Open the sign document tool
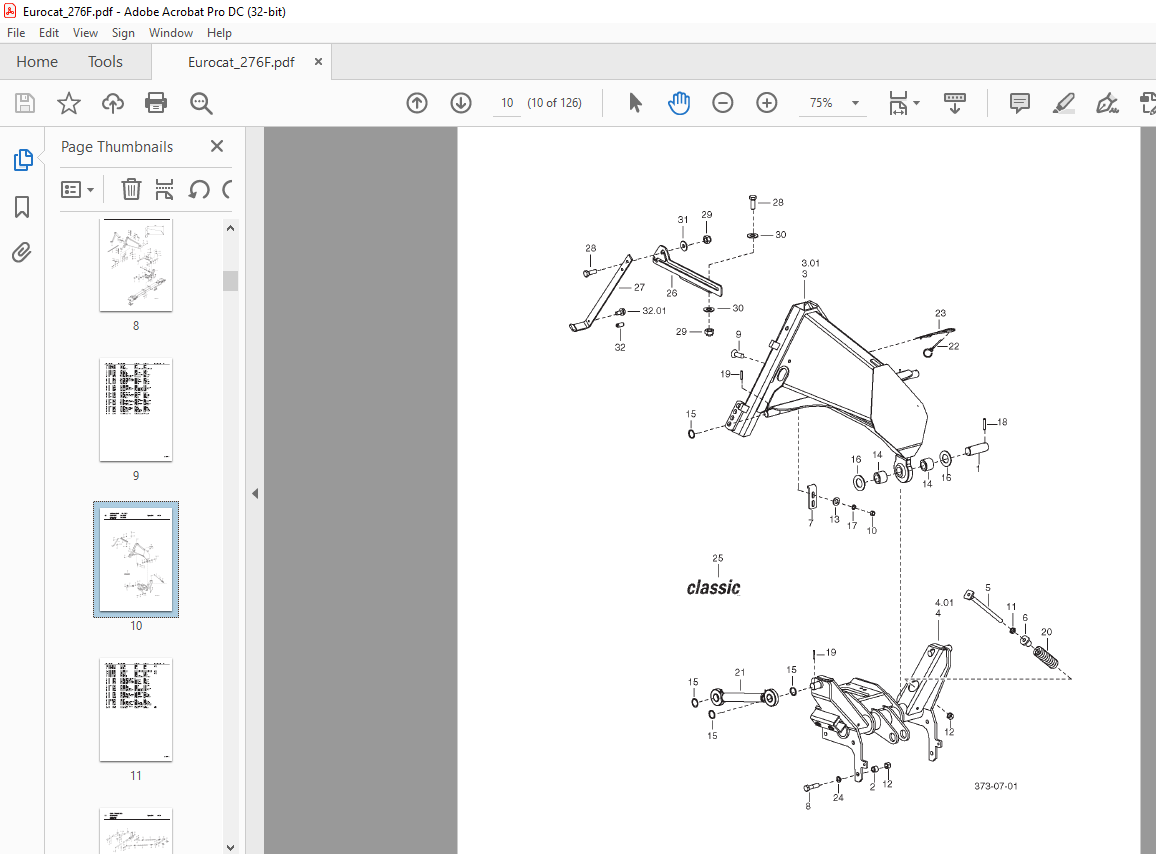The image size is (1156, 854). tap(1107, 103)
